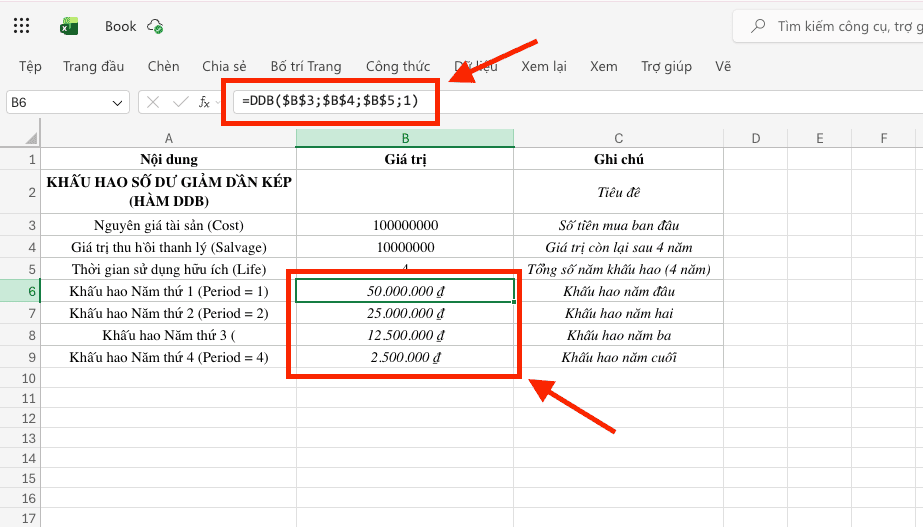The image size is (923, 527).
Task: Select row 2 header
Action: [20, 192]
